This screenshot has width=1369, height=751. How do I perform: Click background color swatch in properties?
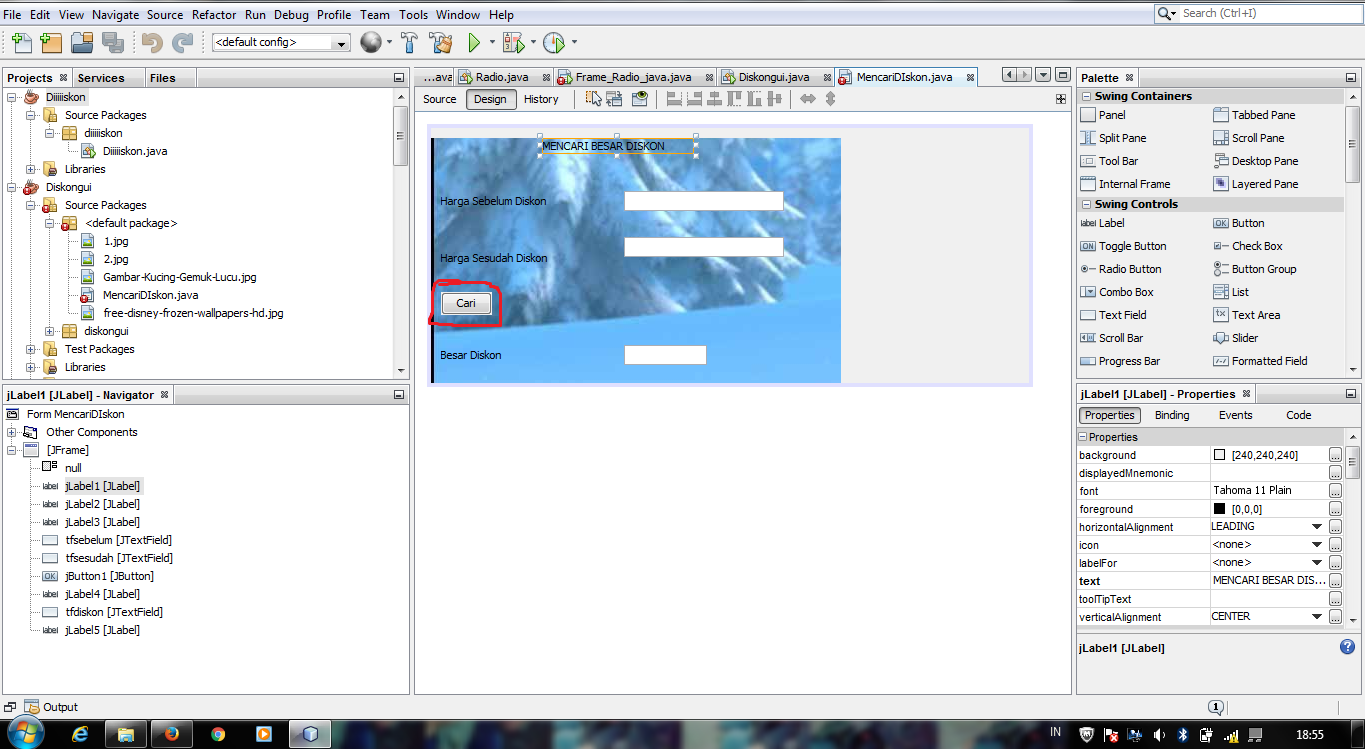[x=1218, y=455]
